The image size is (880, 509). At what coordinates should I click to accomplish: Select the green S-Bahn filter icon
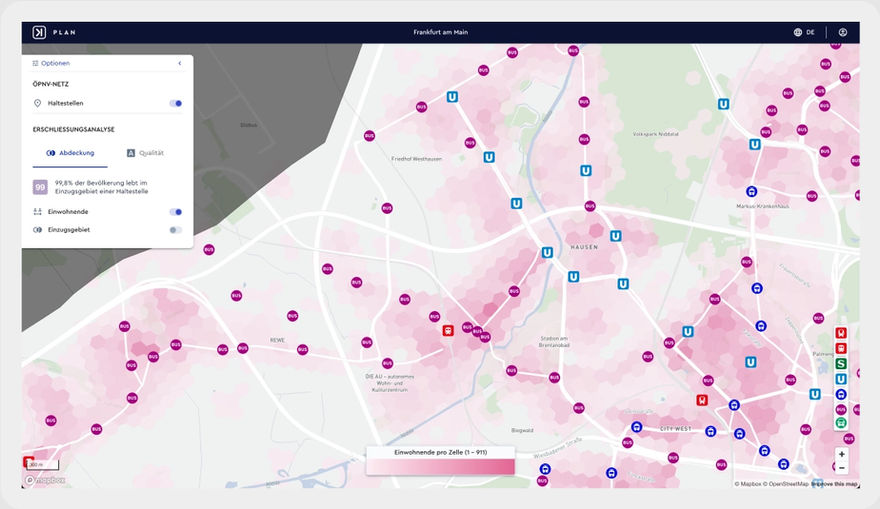841,364
